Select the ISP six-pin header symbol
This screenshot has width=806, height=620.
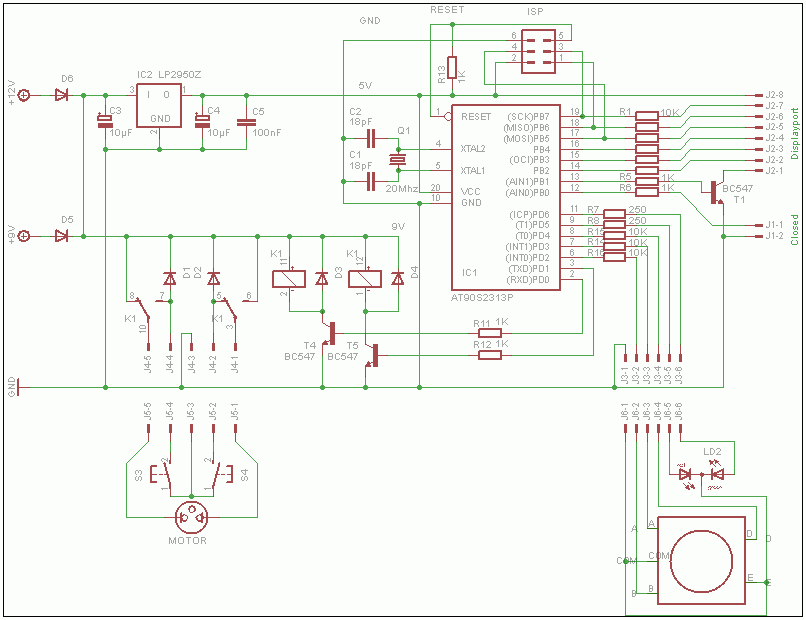[x=538, y=51]
